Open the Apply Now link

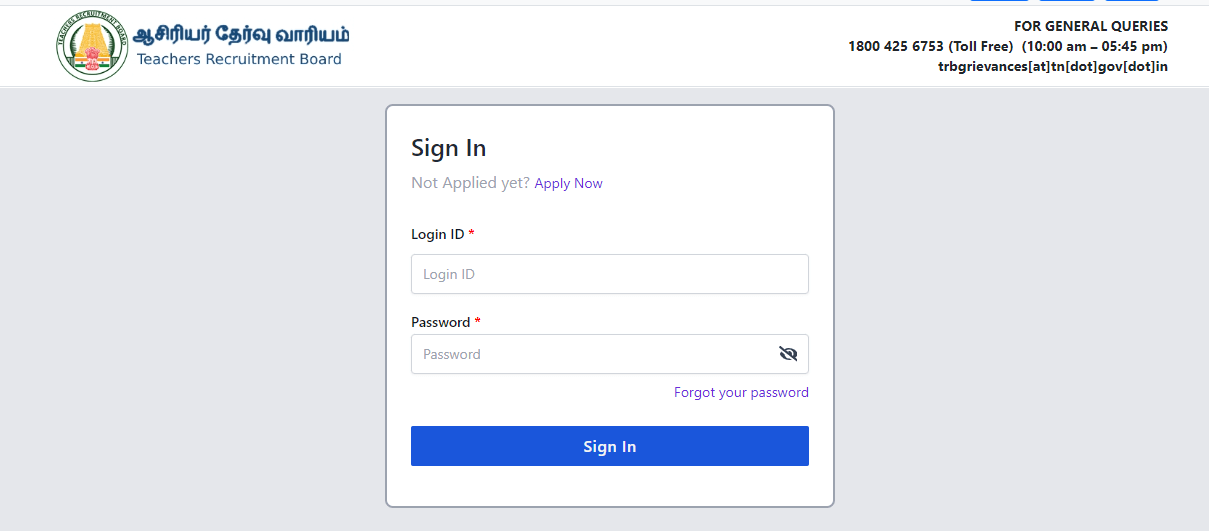tap(568, 183)
